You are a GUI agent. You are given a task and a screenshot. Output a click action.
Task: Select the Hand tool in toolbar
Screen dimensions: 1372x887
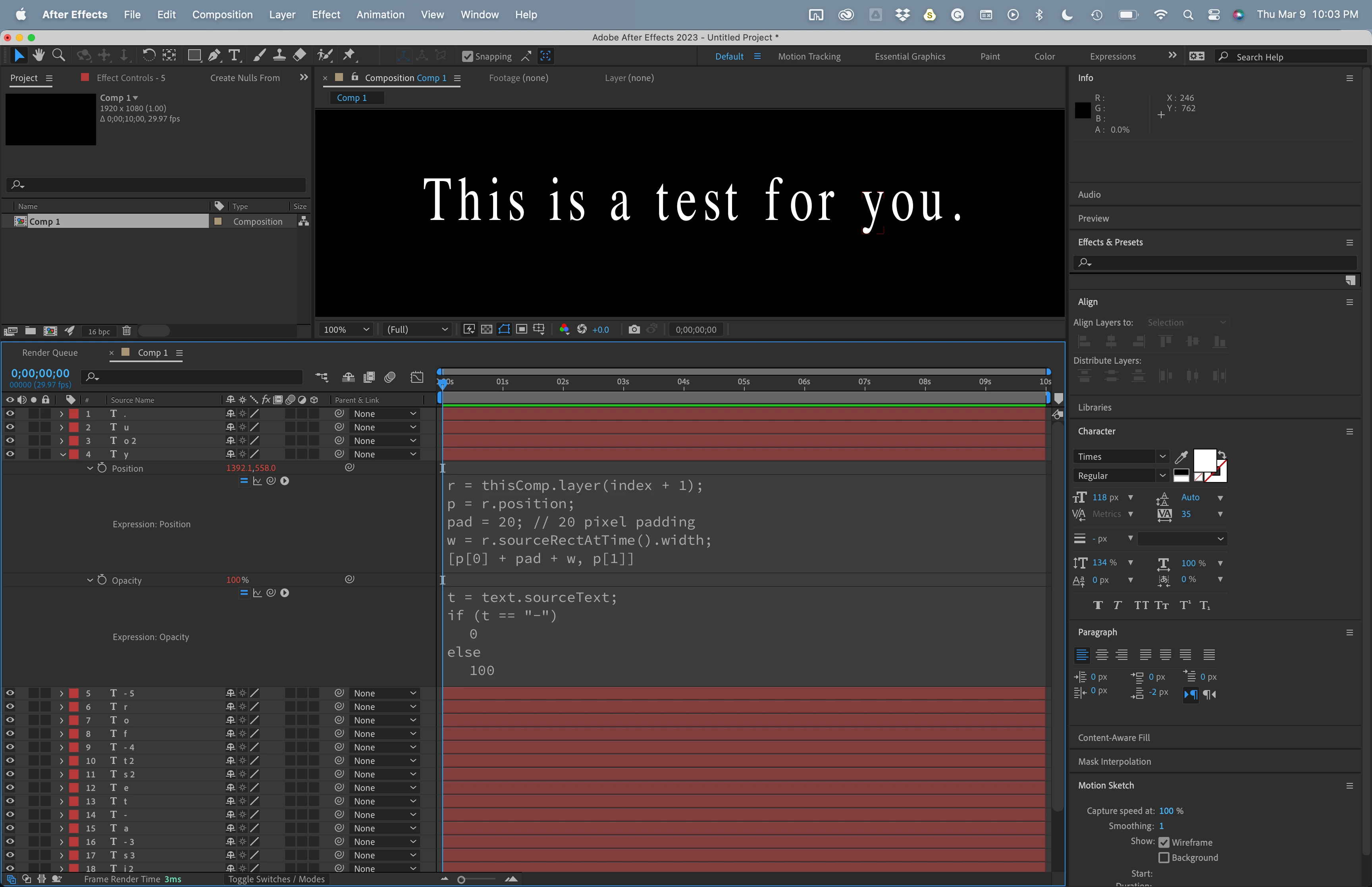(x=39, y=55)
